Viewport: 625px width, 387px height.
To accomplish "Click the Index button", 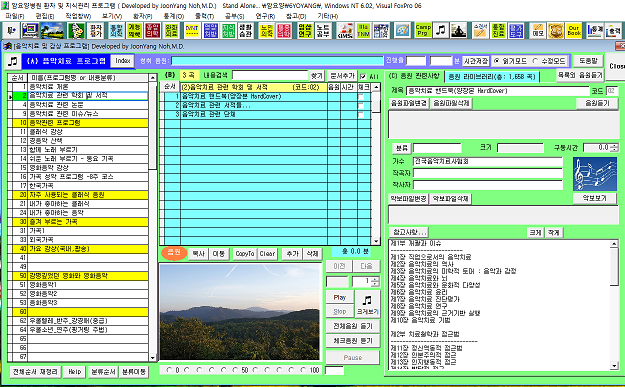I will (x=123, y=61).
